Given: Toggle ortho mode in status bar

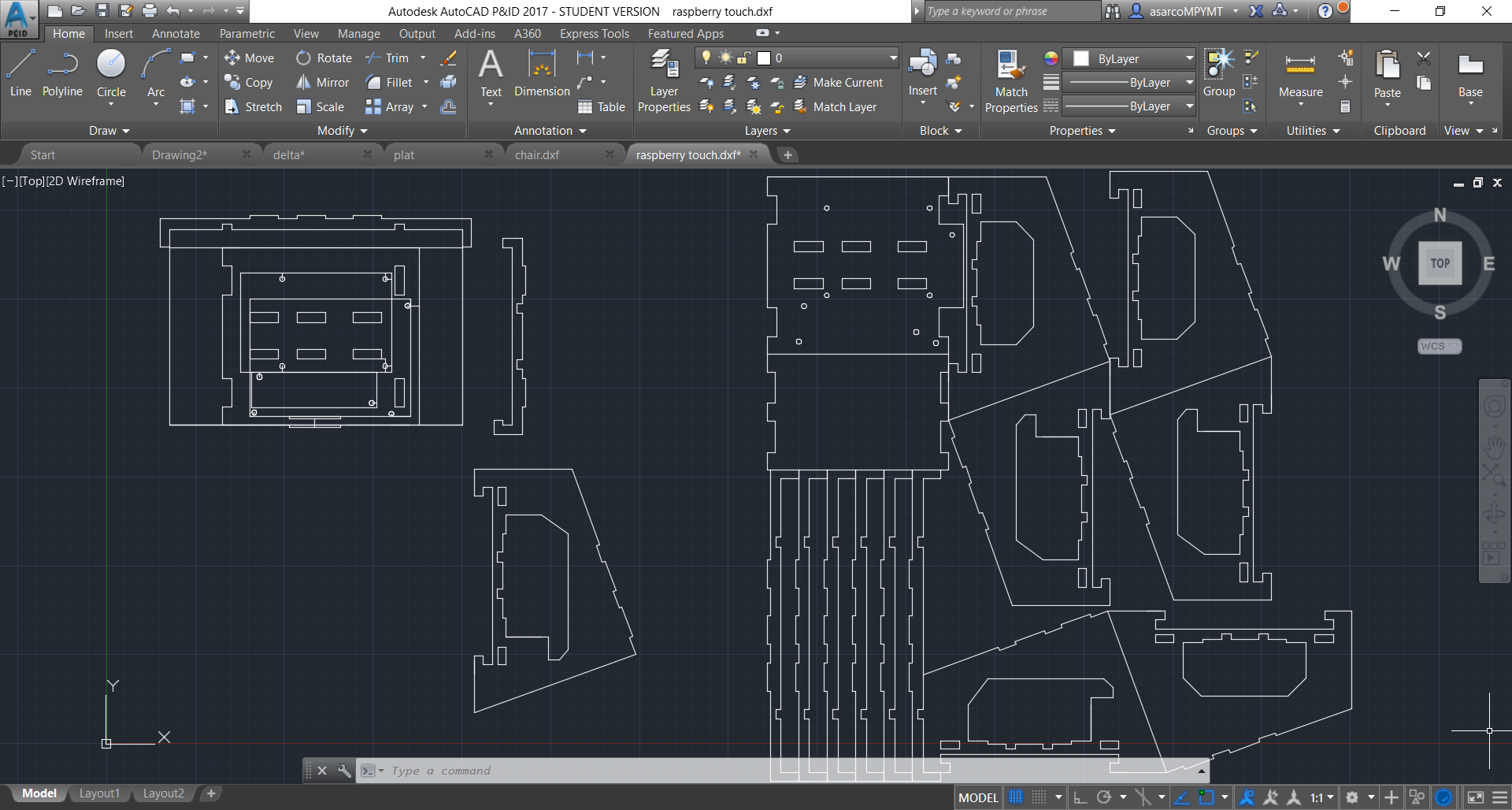Looking at the screenshot, I should coord(1080,797).
